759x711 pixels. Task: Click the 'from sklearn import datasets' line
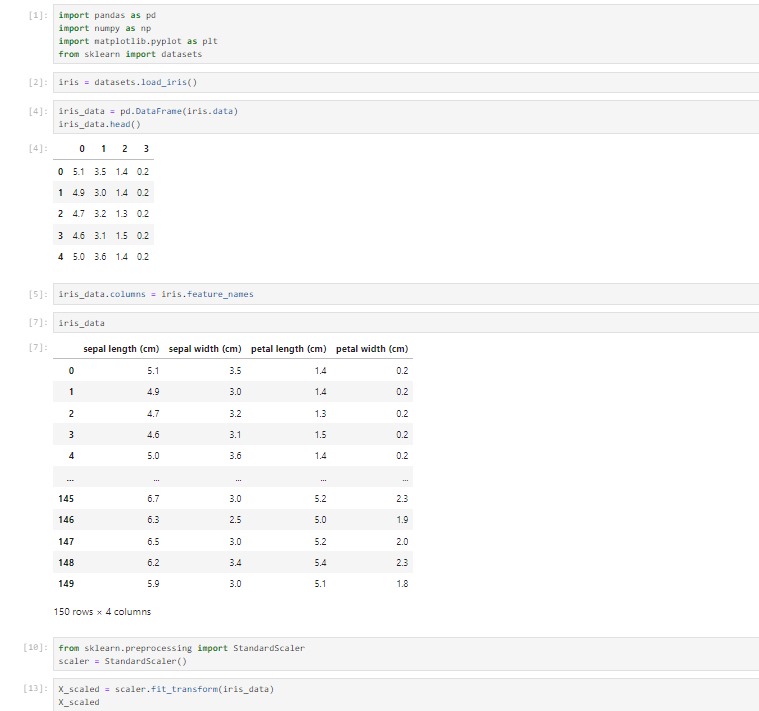click(x=130, y=54)
